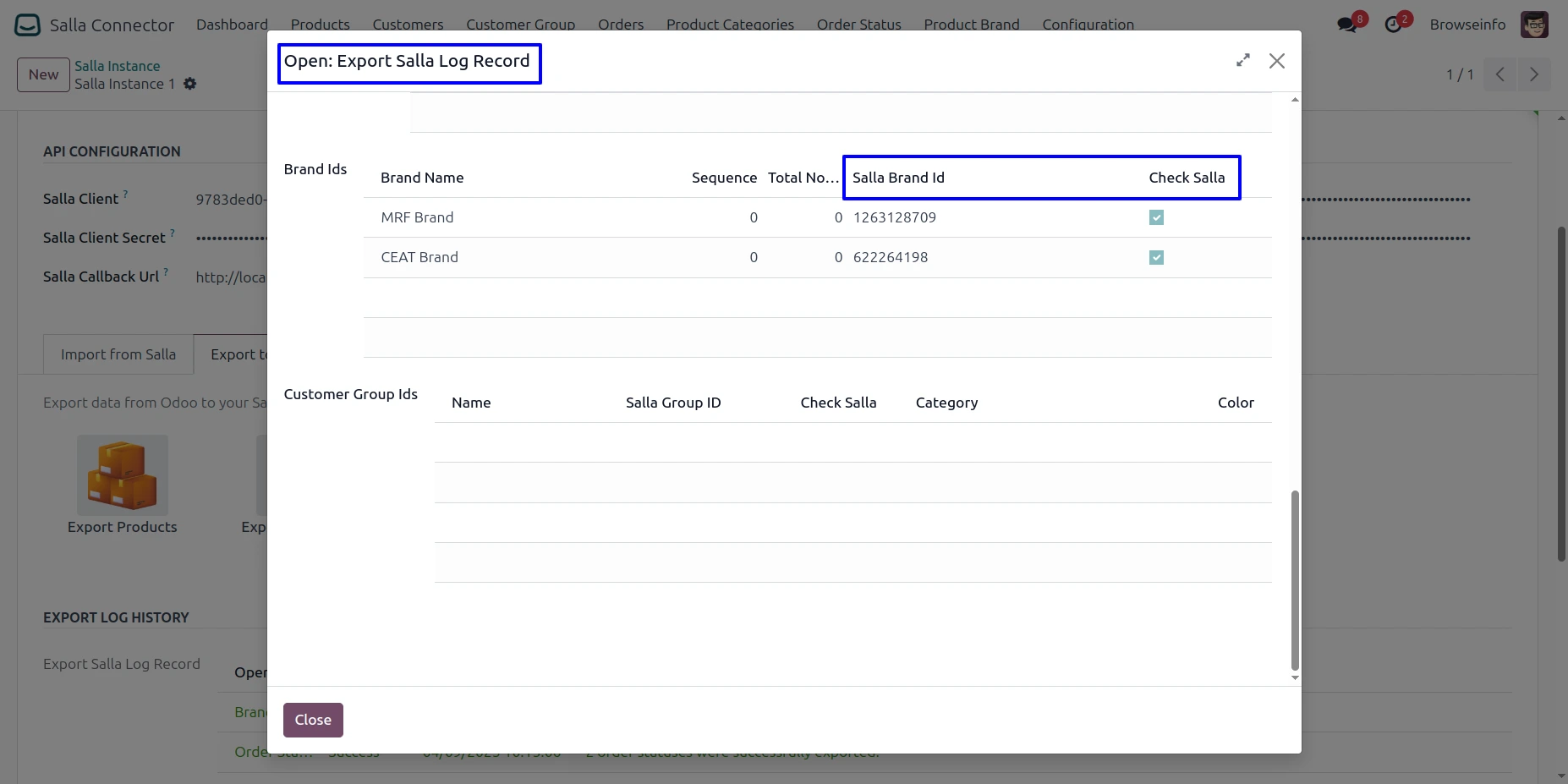Close the Export Salla Log Record dialog
Image resolution: width=1568 pixels, height=784 pixels.
(x=1276, y=61)
